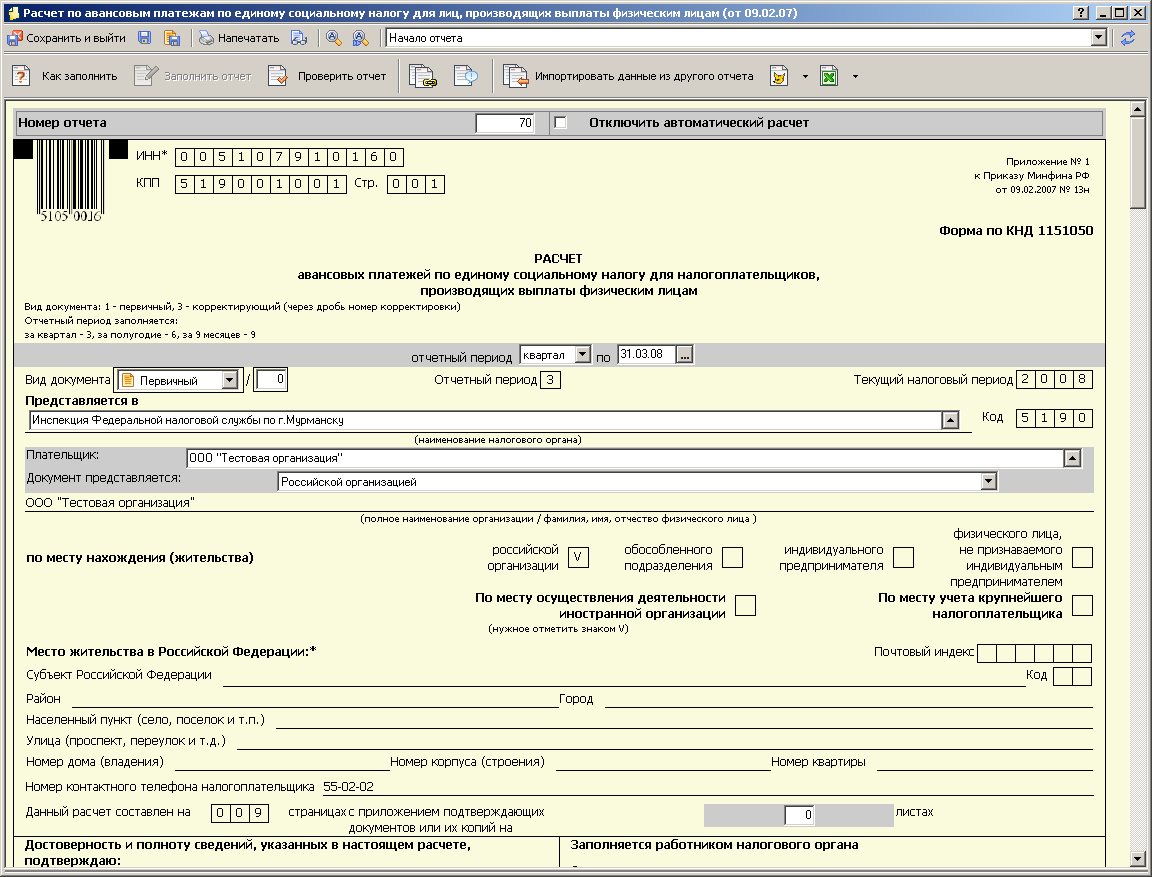Click the question-mark page icon Как заполнить

click(x=21, y=76)
